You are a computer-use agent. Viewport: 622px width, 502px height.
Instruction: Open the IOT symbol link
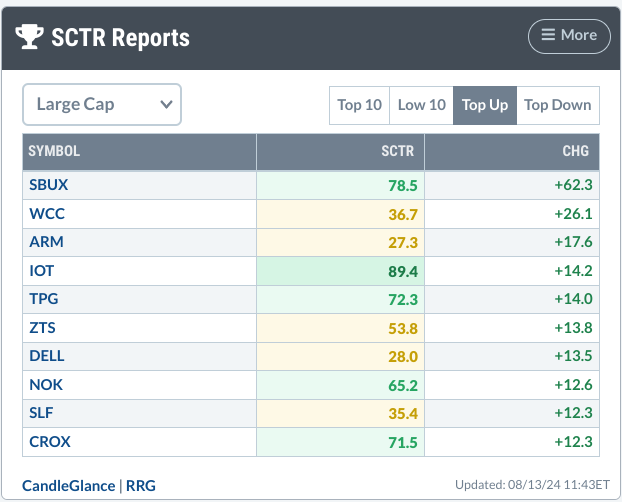click(42, 271)
